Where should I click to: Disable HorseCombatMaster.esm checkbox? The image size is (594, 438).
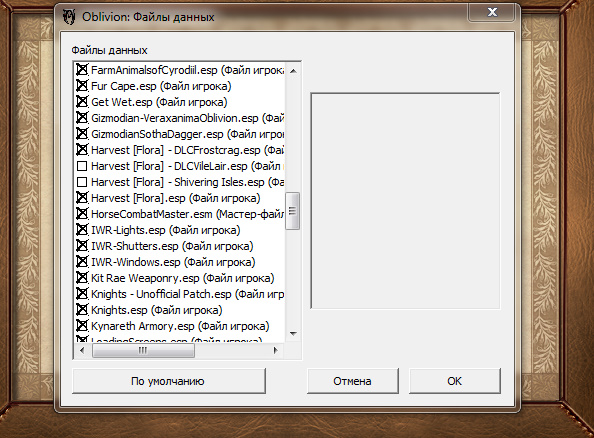pyautogui.click(x=82, y=214)
